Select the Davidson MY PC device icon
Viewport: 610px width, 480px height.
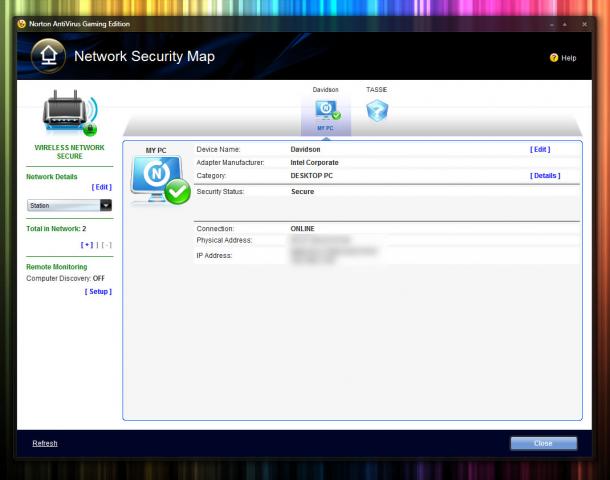[x=326, y=113]
